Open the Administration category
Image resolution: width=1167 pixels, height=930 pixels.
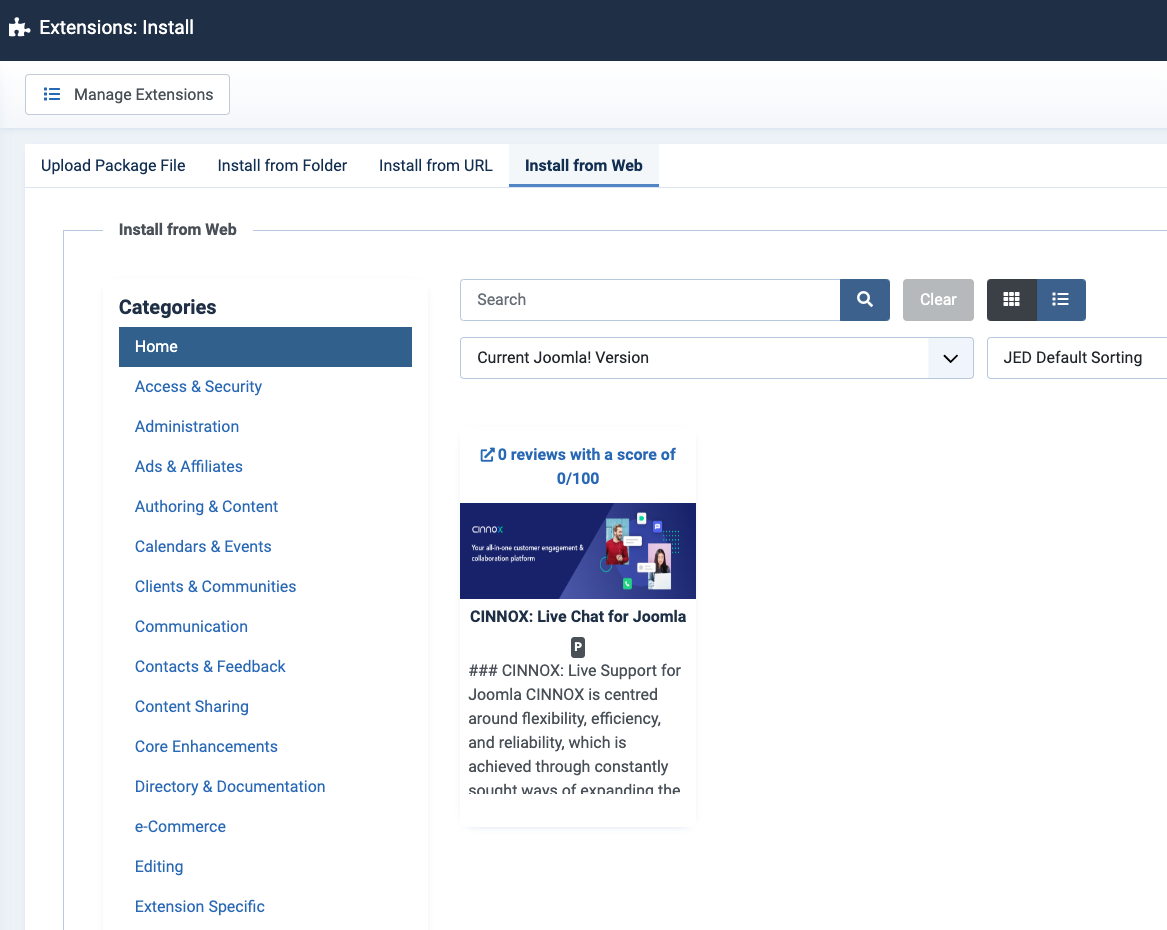[187, 427]
